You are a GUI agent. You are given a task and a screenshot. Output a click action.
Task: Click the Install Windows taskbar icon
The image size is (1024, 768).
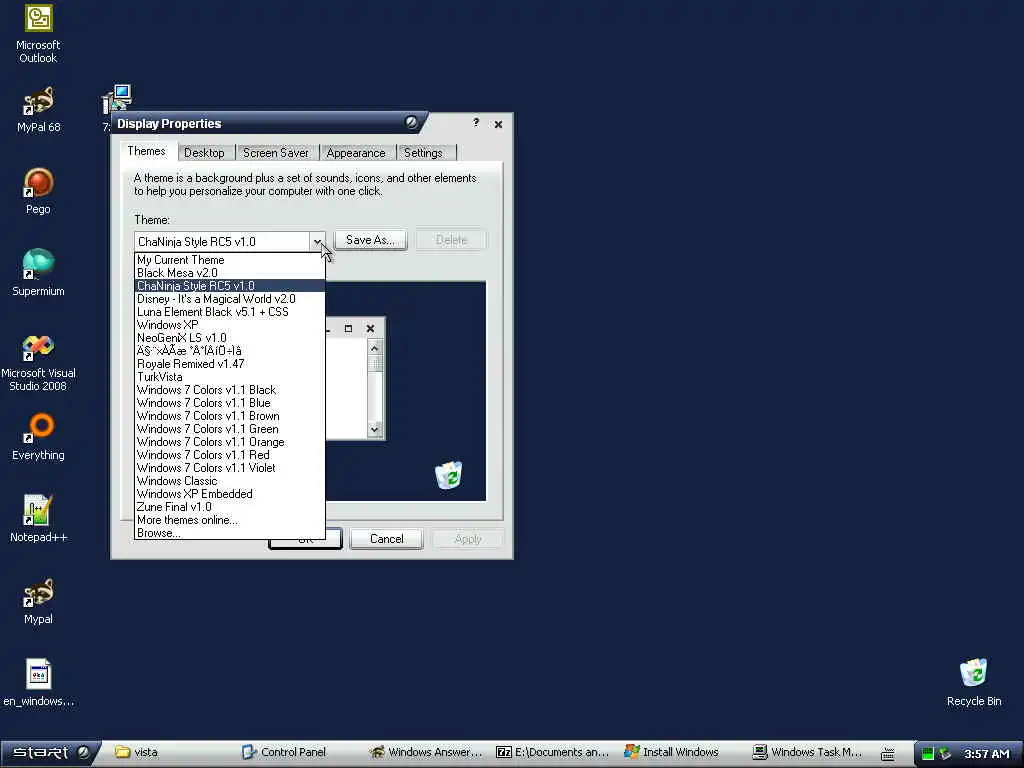pos(672,752)
